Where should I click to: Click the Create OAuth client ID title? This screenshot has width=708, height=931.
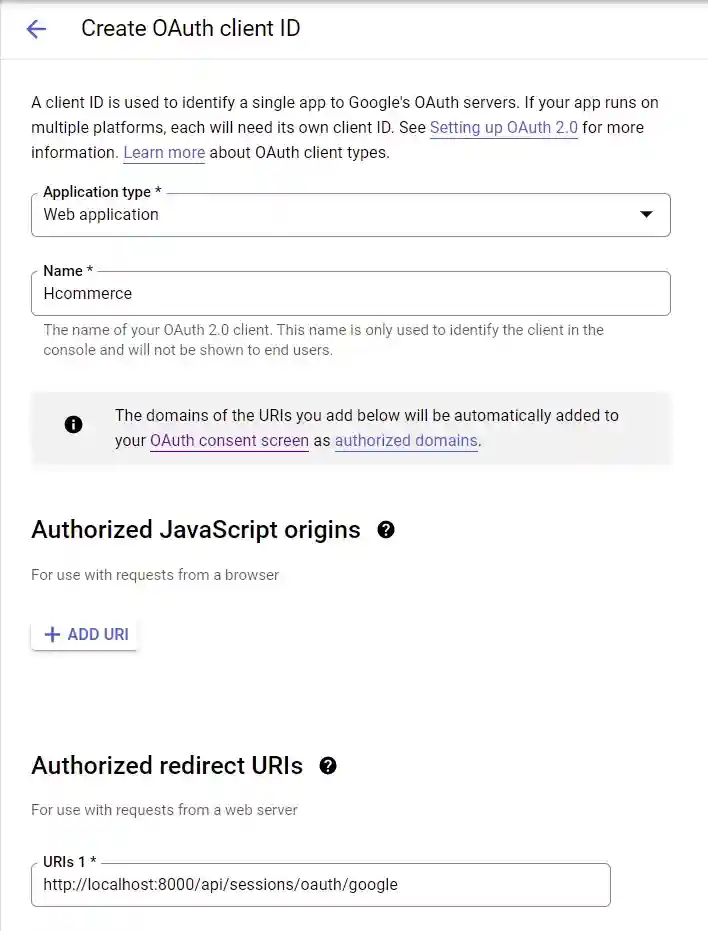pyautogui.click(x=190, y=28)
